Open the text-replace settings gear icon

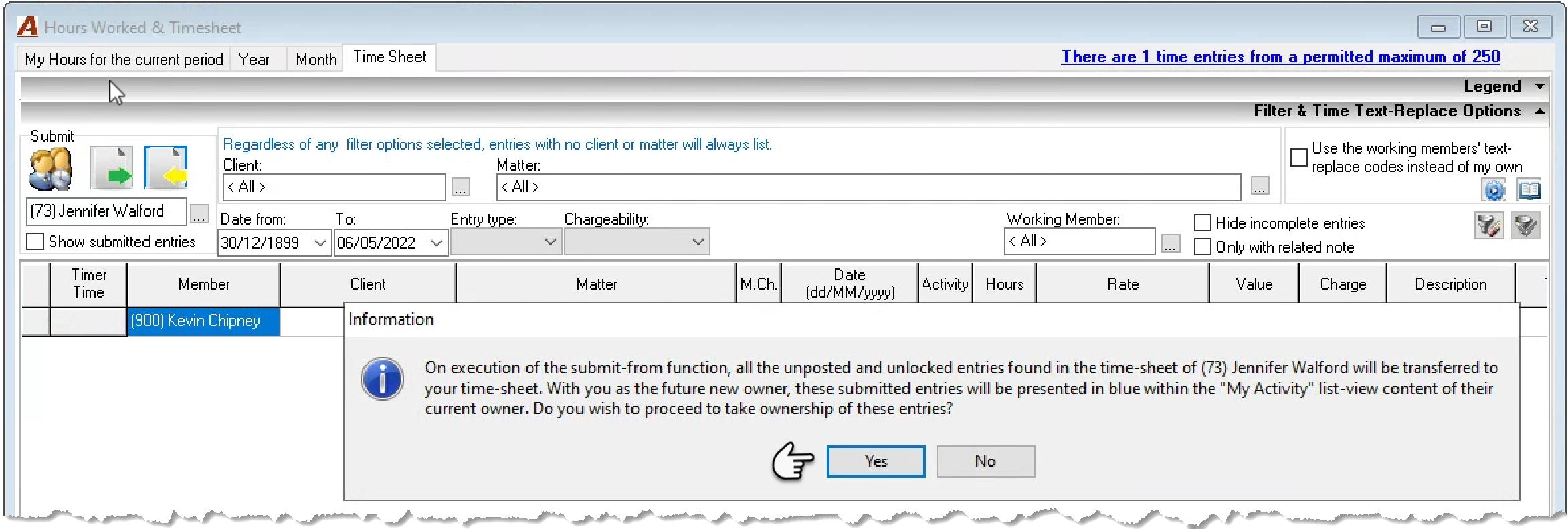click(1494, 191)
